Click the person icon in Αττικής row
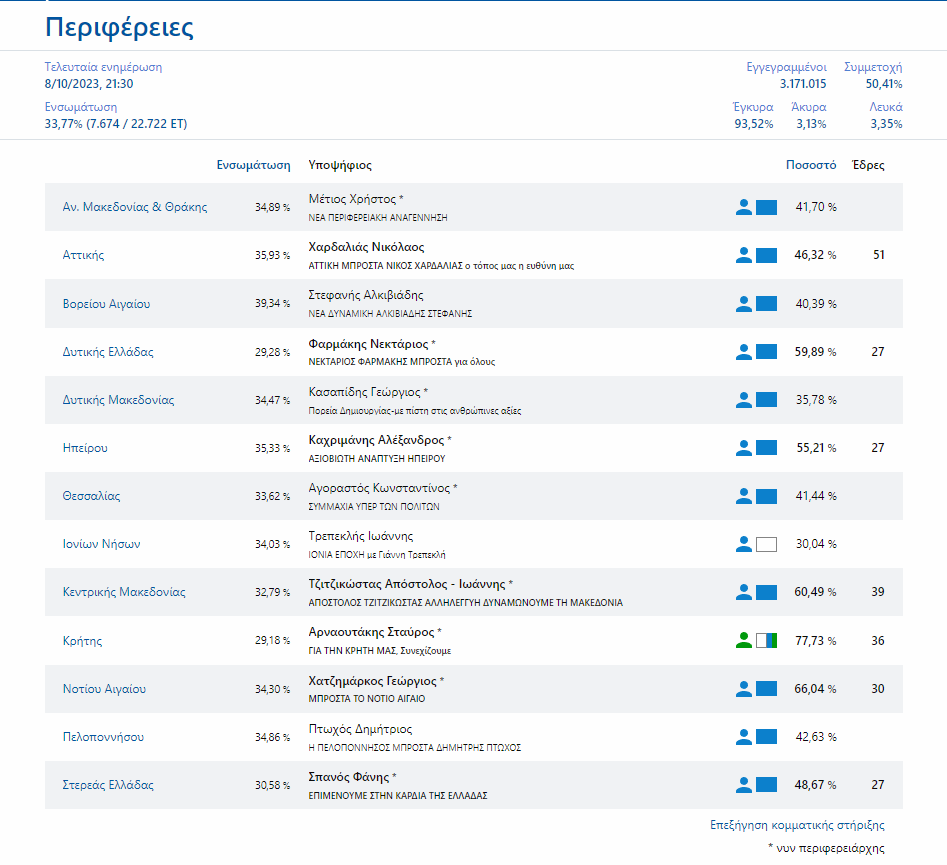Viewport: 947px width, 865px height. pos(743,255)
